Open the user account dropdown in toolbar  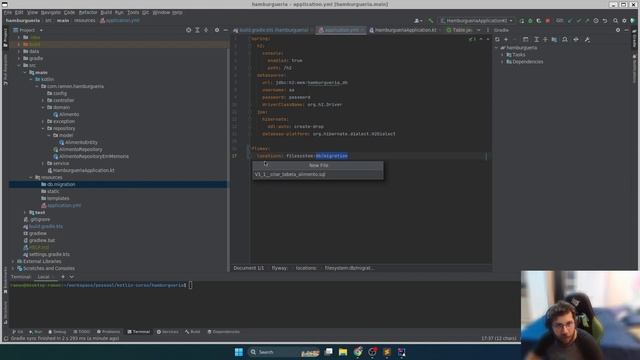pos(418,20)
